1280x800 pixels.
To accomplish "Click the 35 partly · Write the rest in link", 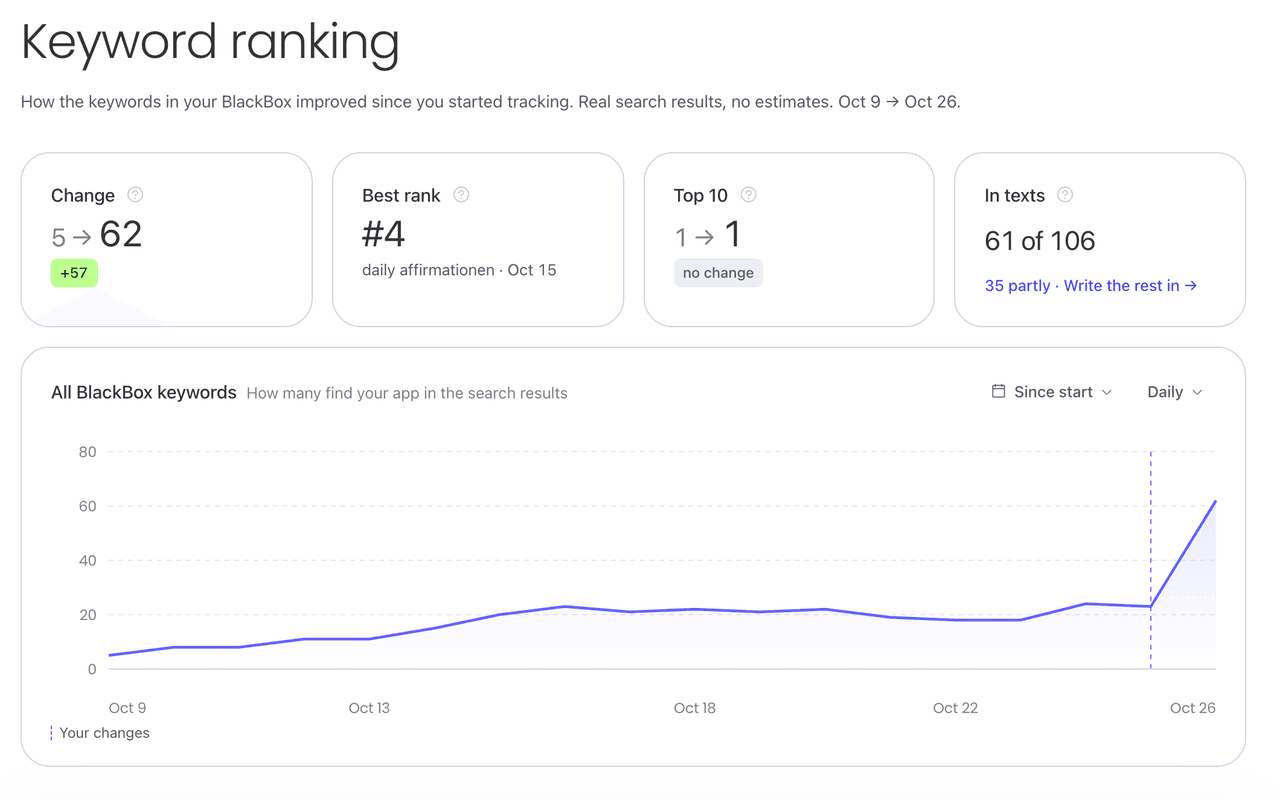I will point(1091,286).
